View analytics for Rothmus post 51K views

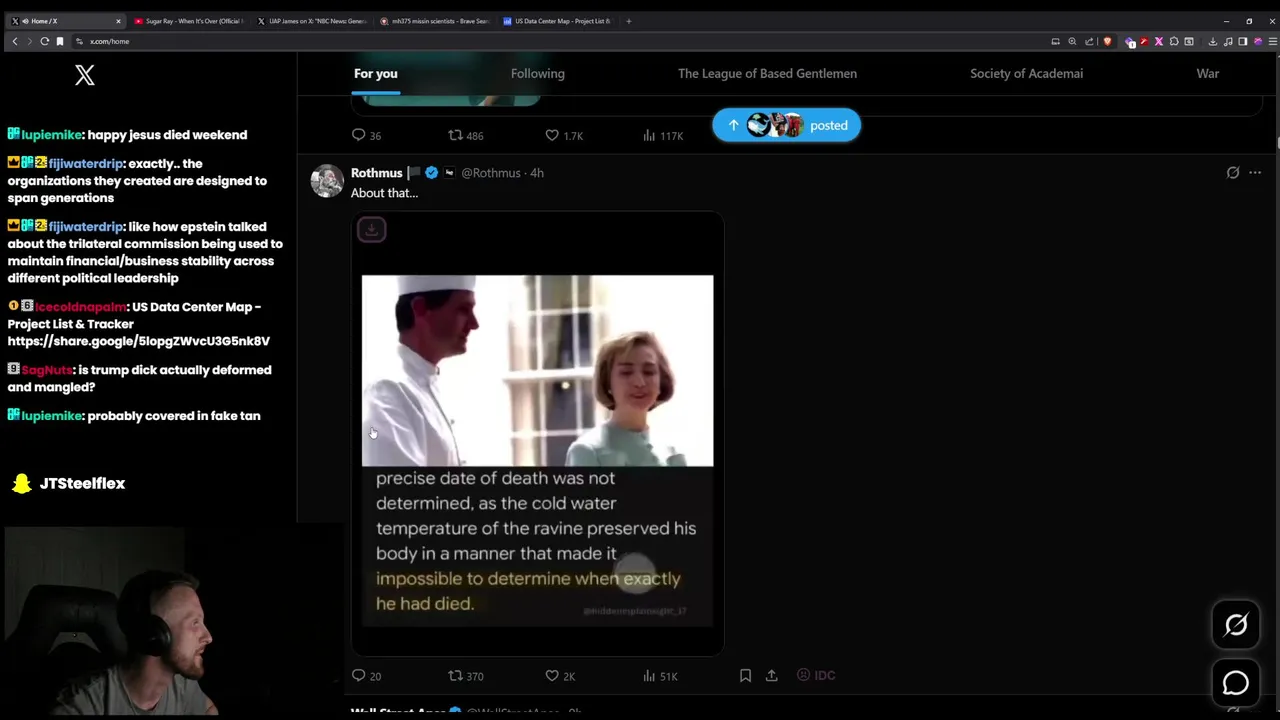tap(660, 676)
